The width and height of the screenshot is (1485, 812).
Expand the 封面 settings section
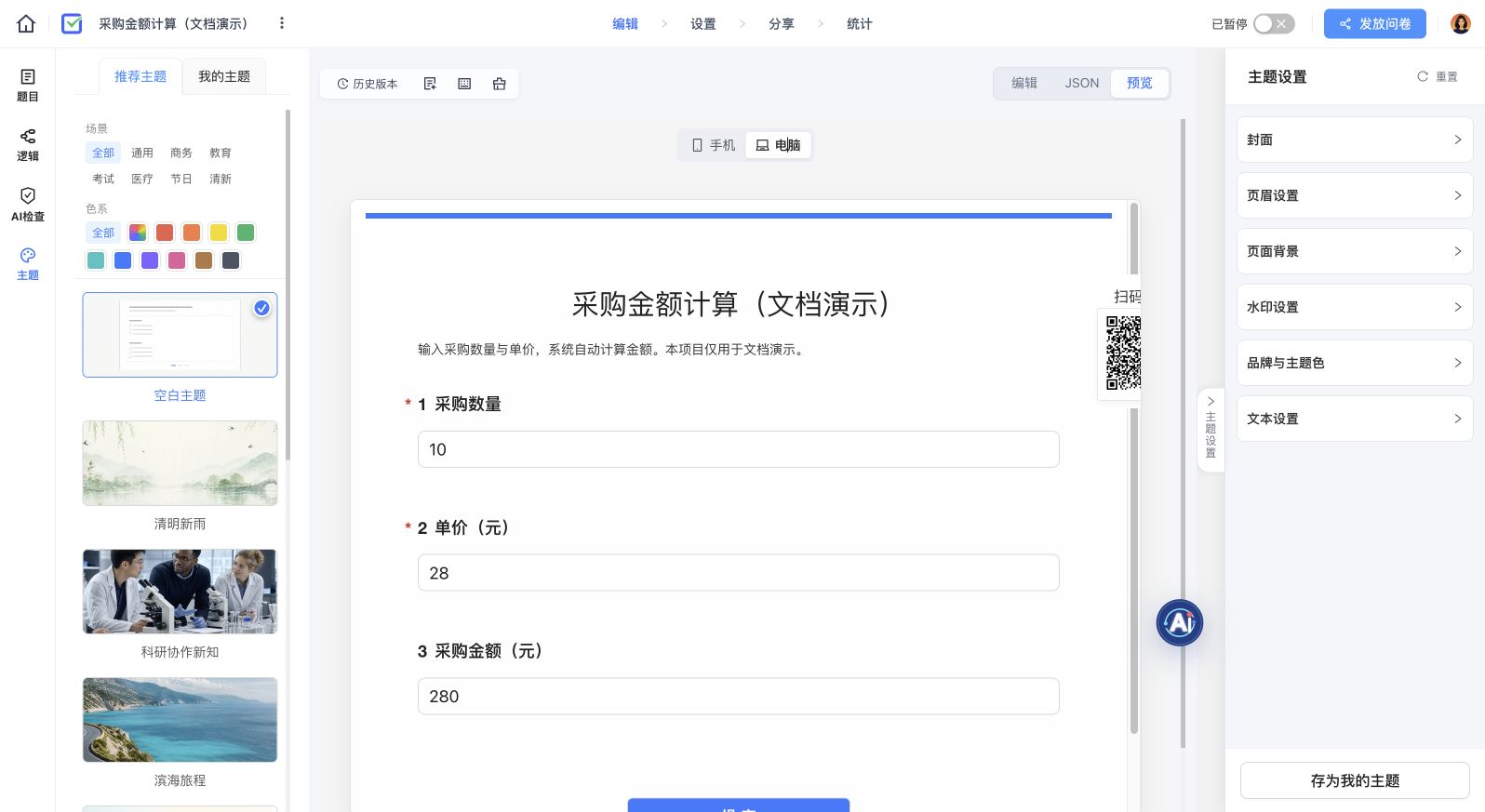[1355, 140]
